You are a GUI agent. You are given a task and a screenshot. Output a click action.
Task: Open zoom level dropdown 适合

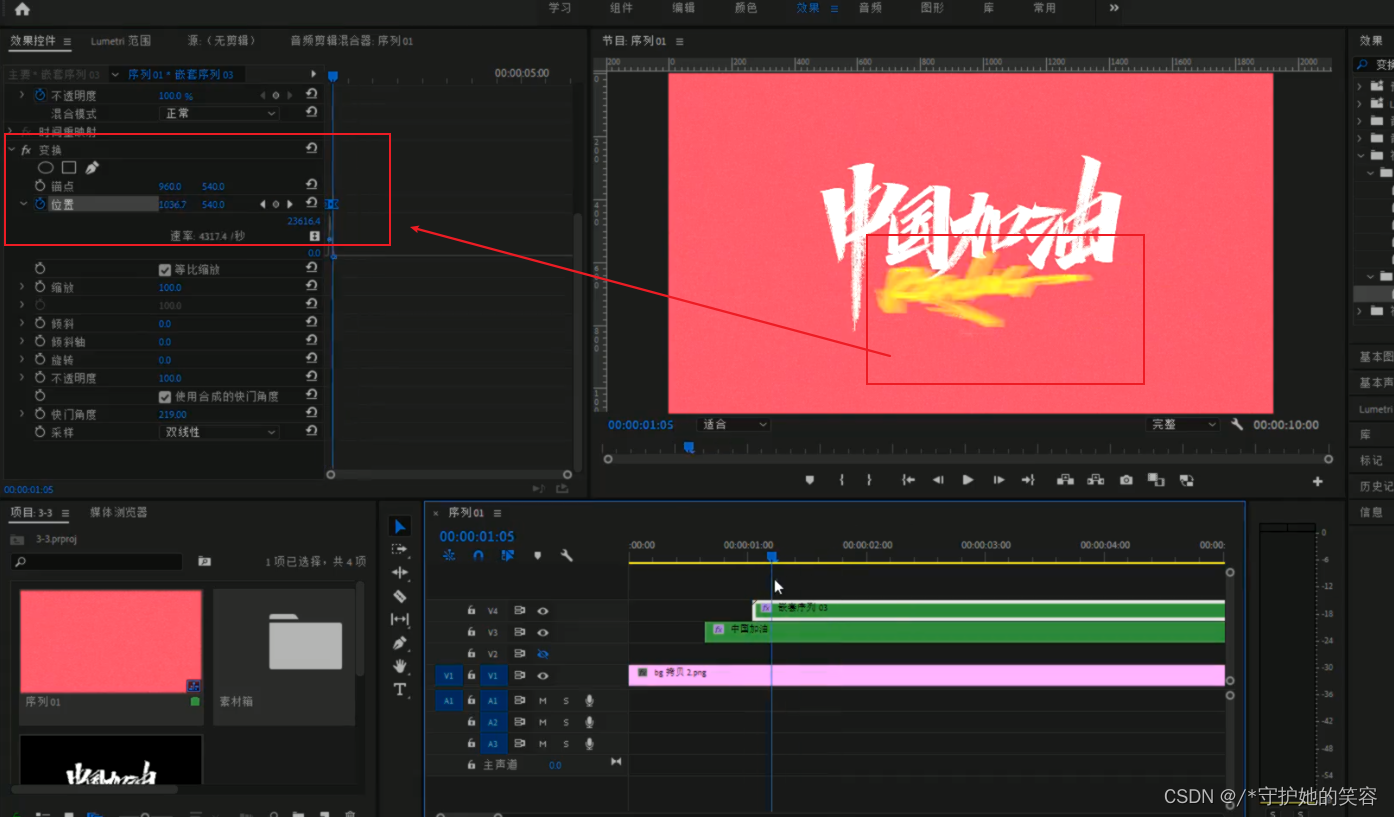click(735, 424)
